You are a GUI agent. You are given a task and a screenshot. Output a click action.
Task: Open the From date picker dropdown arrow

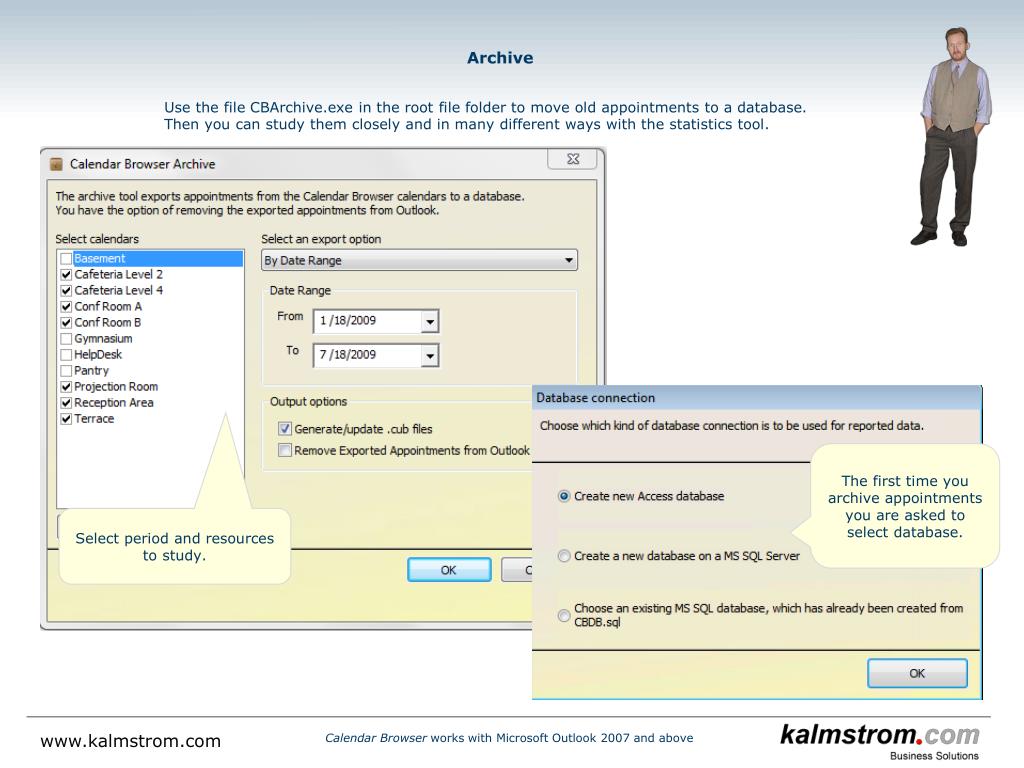tap(430, 321)
